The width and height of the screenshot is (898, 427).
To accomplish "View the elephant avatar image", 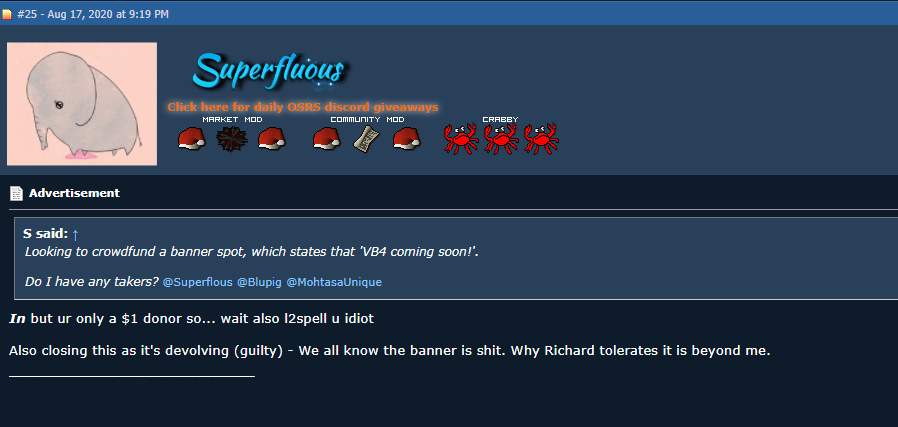I will pos(82,104).
